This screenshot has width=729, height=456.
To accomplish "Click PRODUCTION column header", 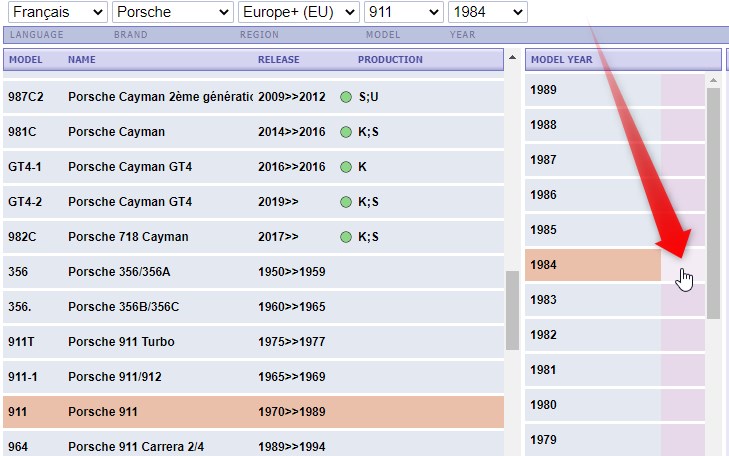I will coord(390,59).
